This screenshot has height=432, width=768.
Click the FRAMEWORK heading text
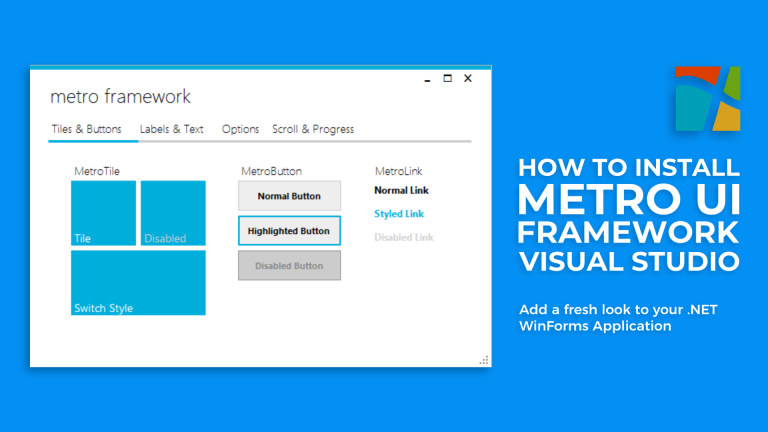(628, 232)
